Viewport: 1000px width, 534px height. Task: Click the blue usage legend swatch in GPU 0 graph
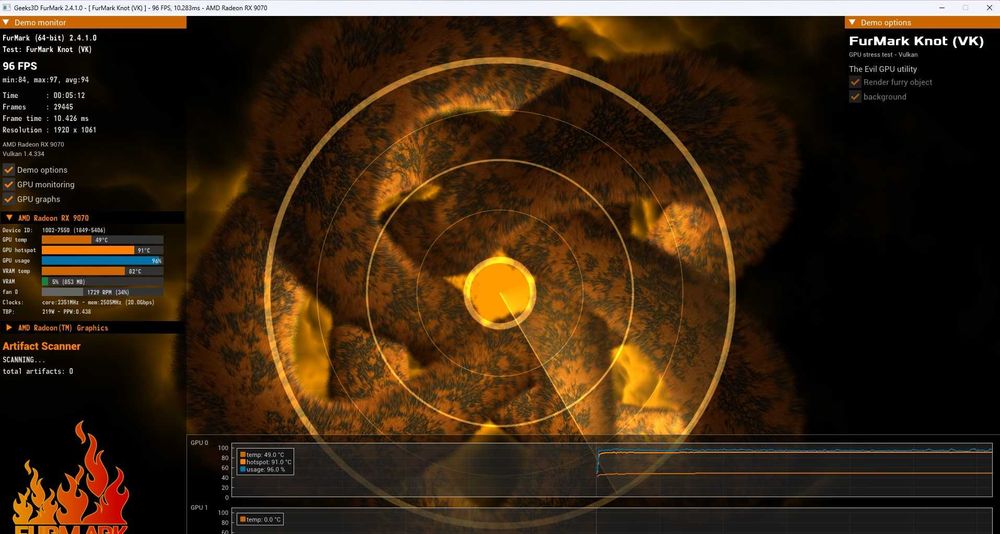click(x=242, y=470)
